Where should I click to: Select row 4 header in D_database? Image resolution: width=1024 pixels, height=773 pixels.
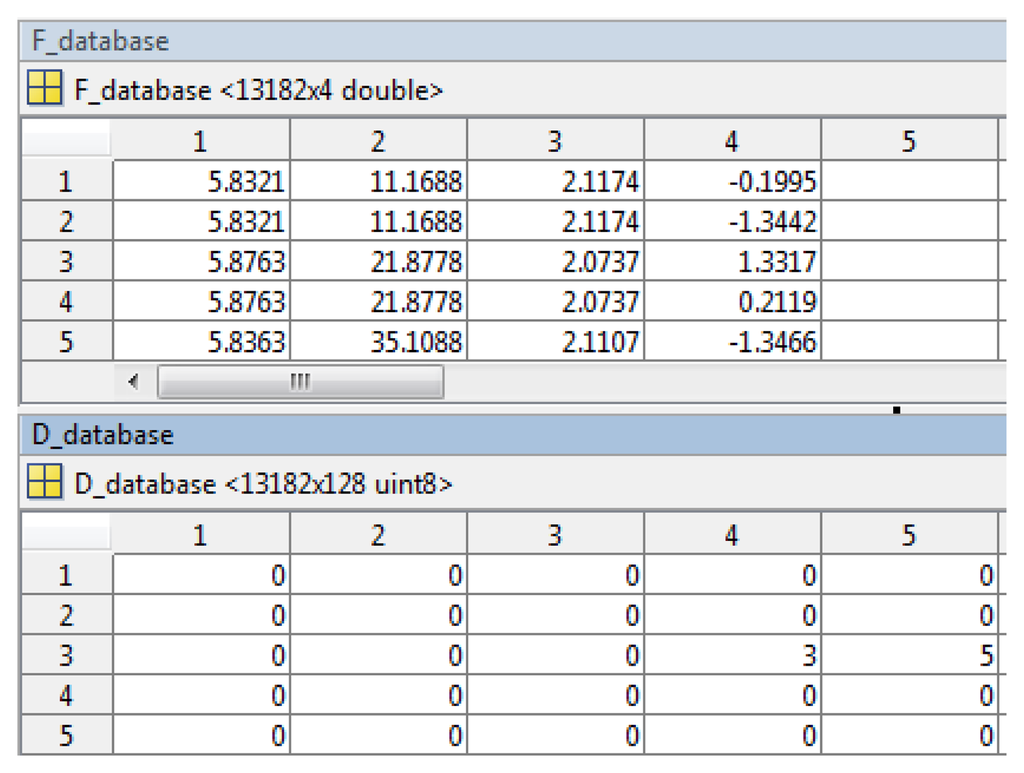[x=67, y=695]
